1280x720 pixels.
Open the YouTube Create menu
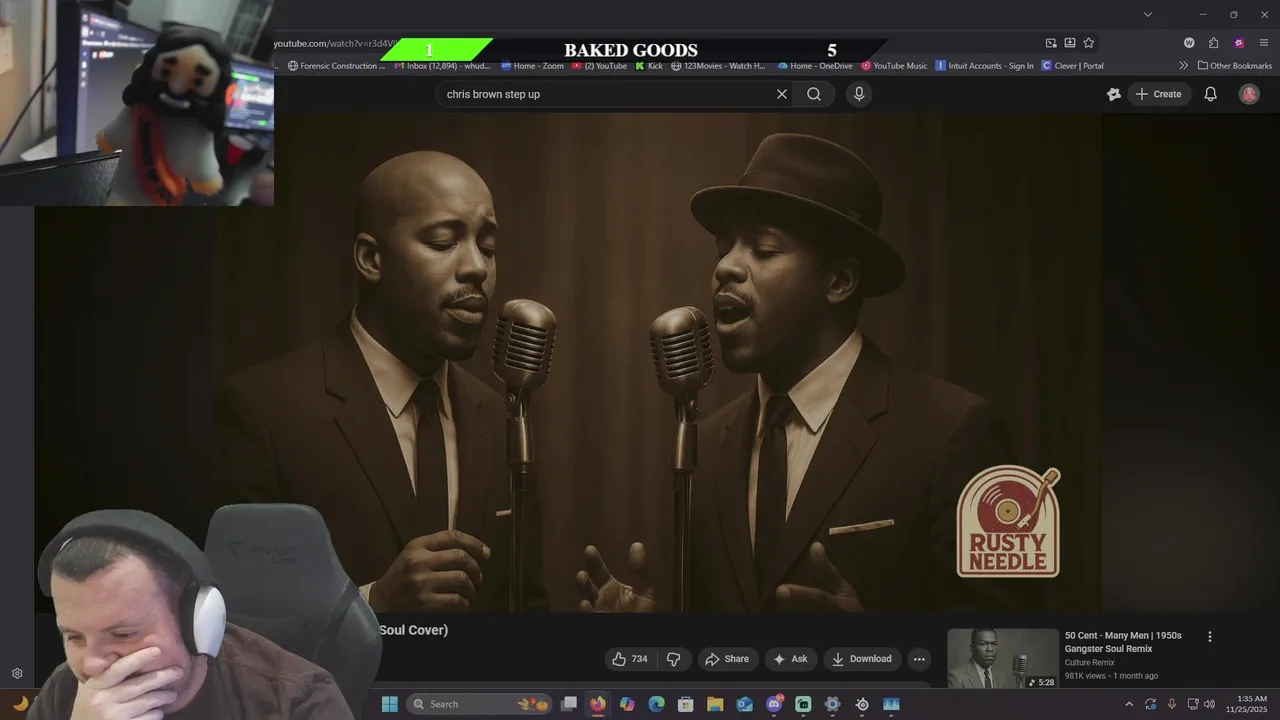click(x=1158, y=94)
